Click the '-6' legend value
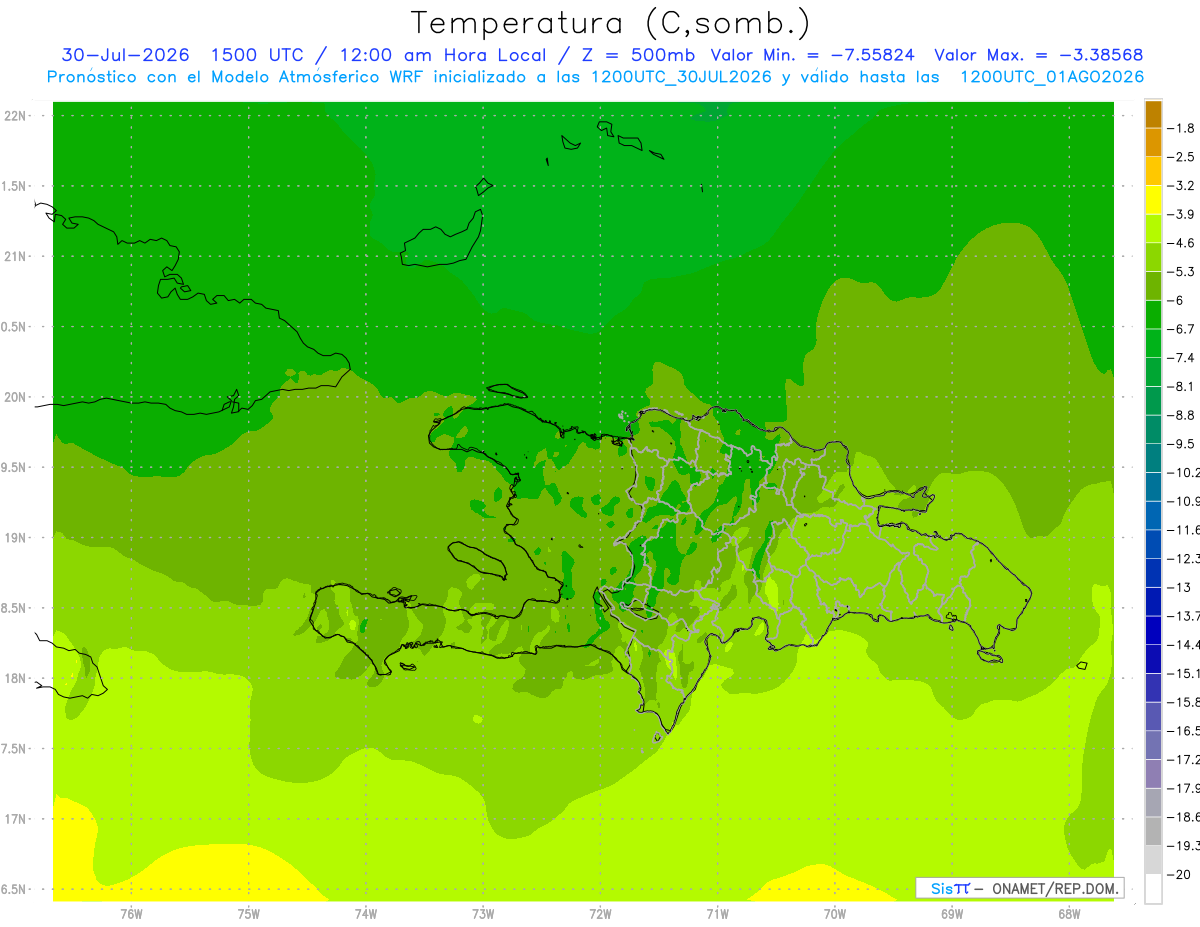The image size is (1200, 927). [x=1177, y=300]
